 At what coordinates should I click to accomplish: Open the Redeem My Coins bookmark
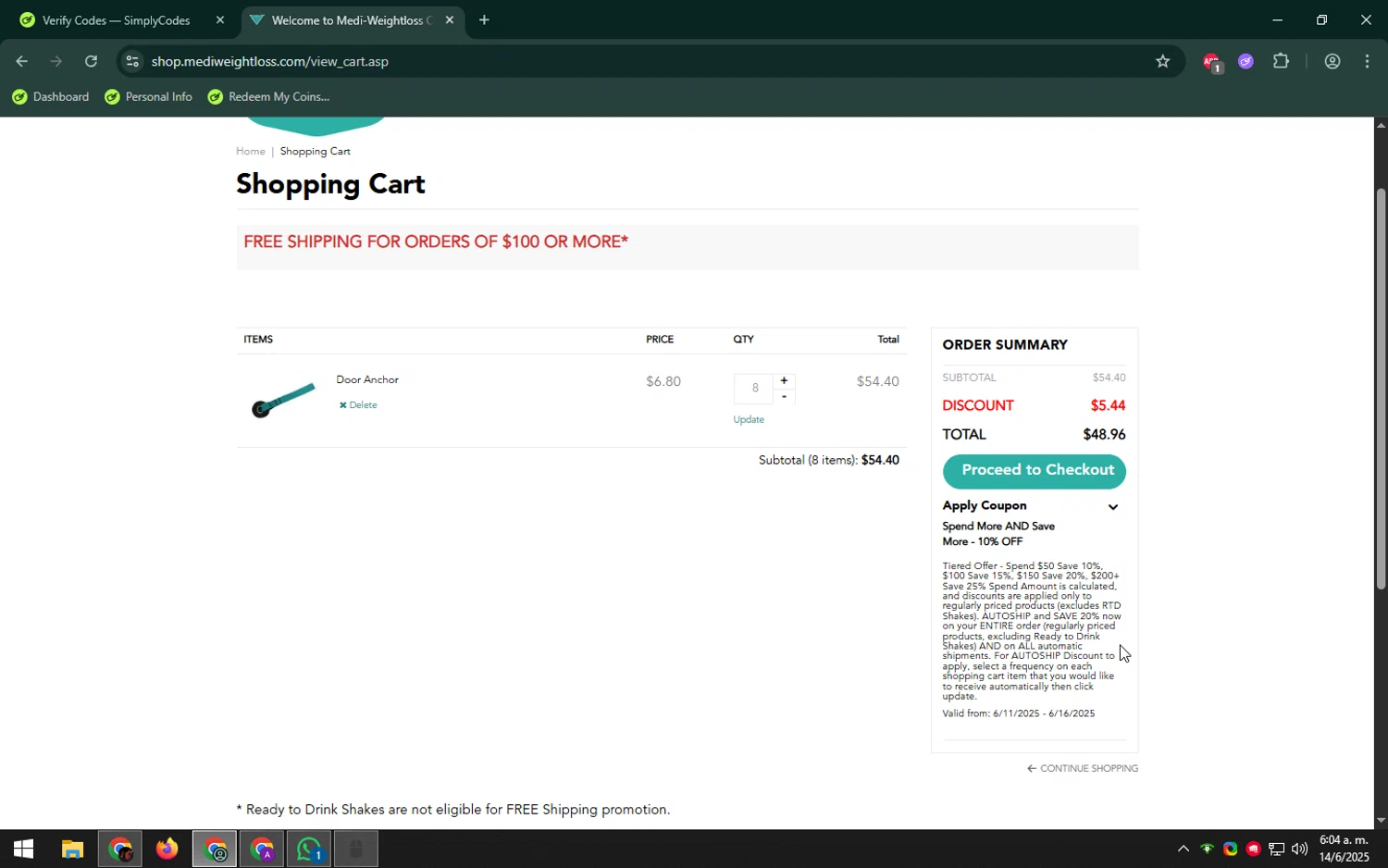click(269, 97)
